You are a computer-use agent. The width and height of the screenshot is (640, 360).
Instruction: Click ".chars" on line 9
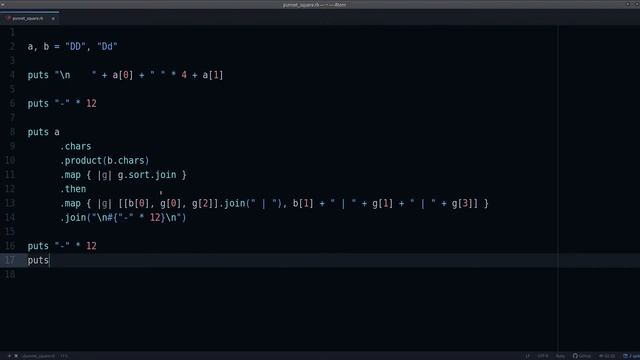click(76, 146)
